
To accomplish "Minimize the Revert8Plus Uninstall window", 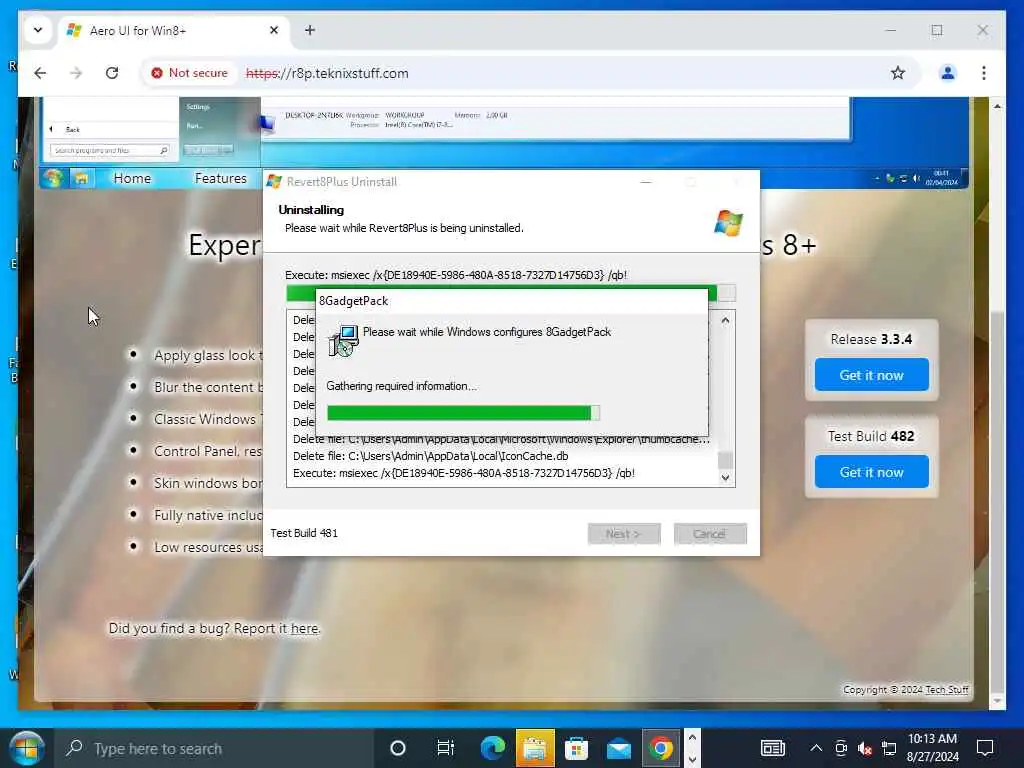I will point(646,182).
